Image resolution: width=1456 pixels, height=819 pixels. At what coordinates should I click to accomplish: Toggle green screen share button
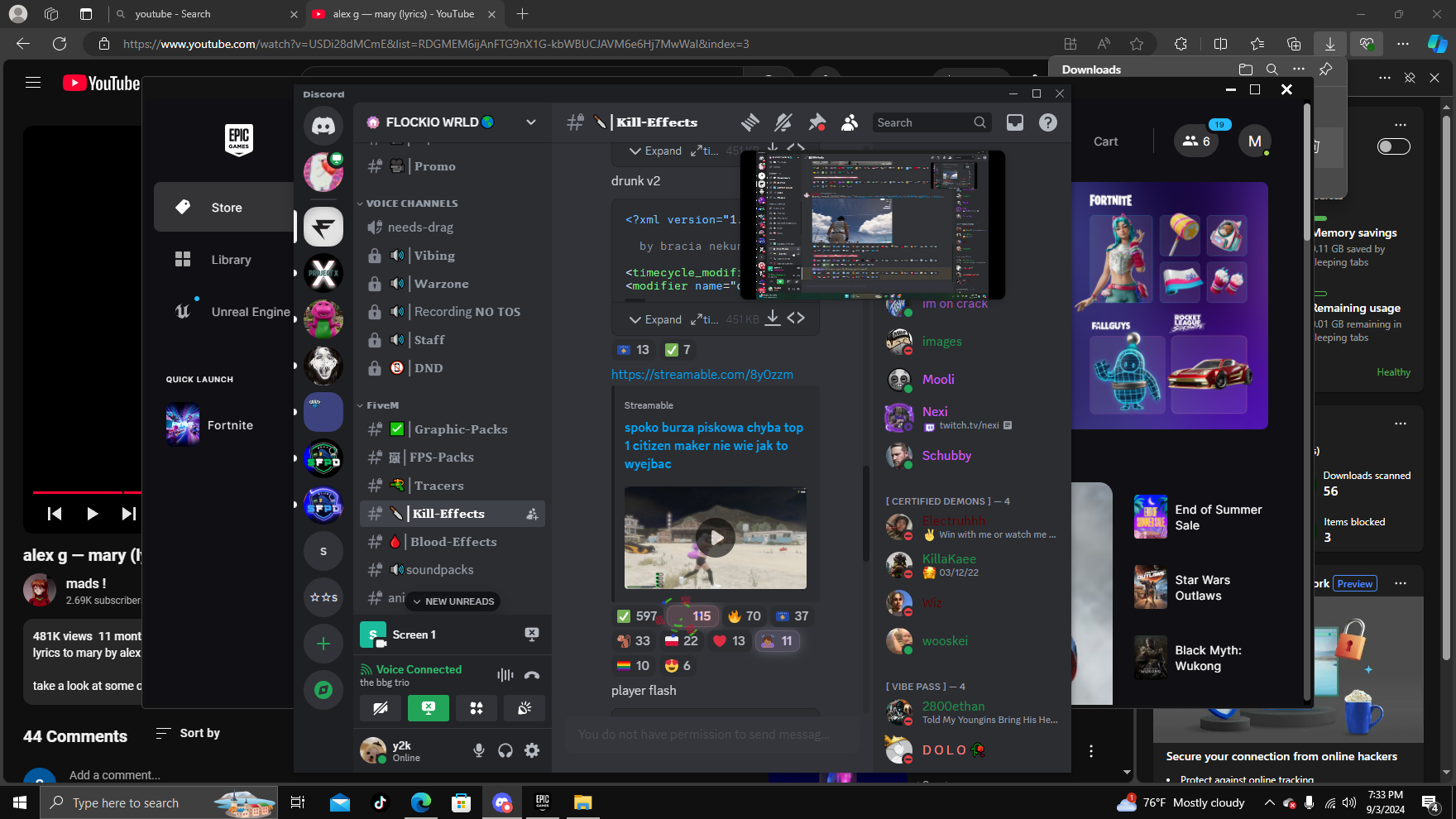pos(429,708)
